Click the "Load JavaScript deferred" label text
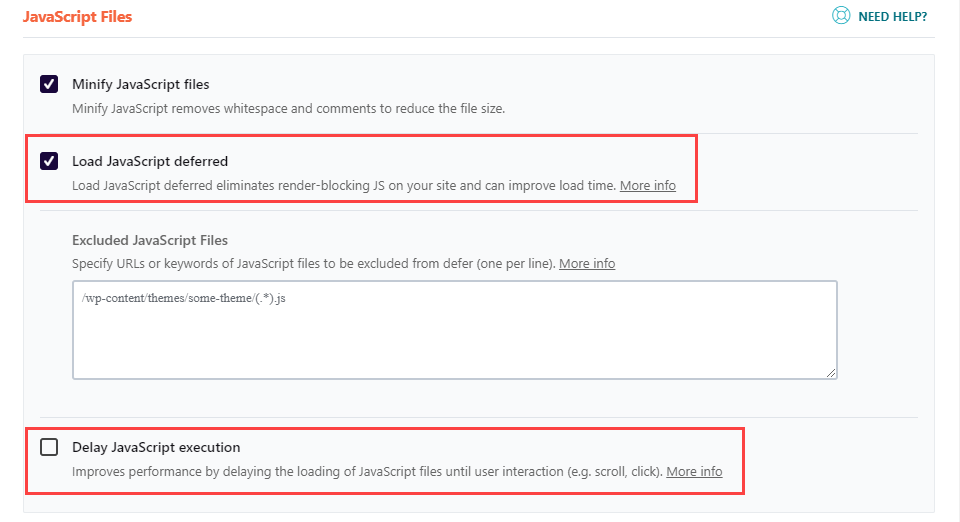960x522 pixels. pos(150,161)
